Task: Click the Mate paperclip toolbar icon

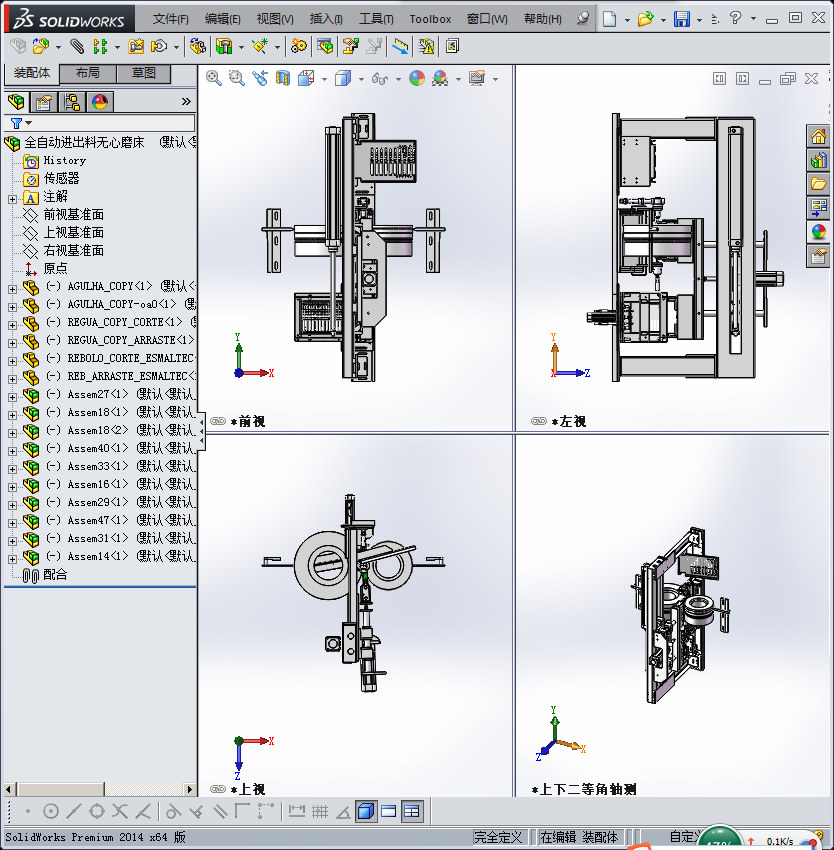Action: coord(77,47)
